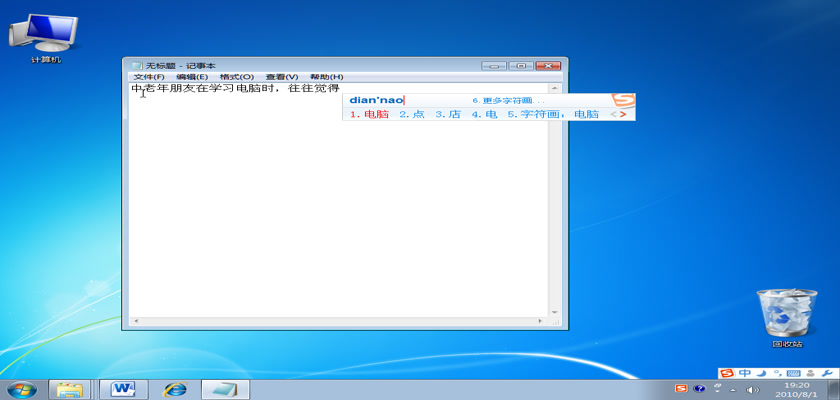Viewport: 840px width, 400px height.
Task: Choose candidate 3 店
Action: click(x=448, y=114)
